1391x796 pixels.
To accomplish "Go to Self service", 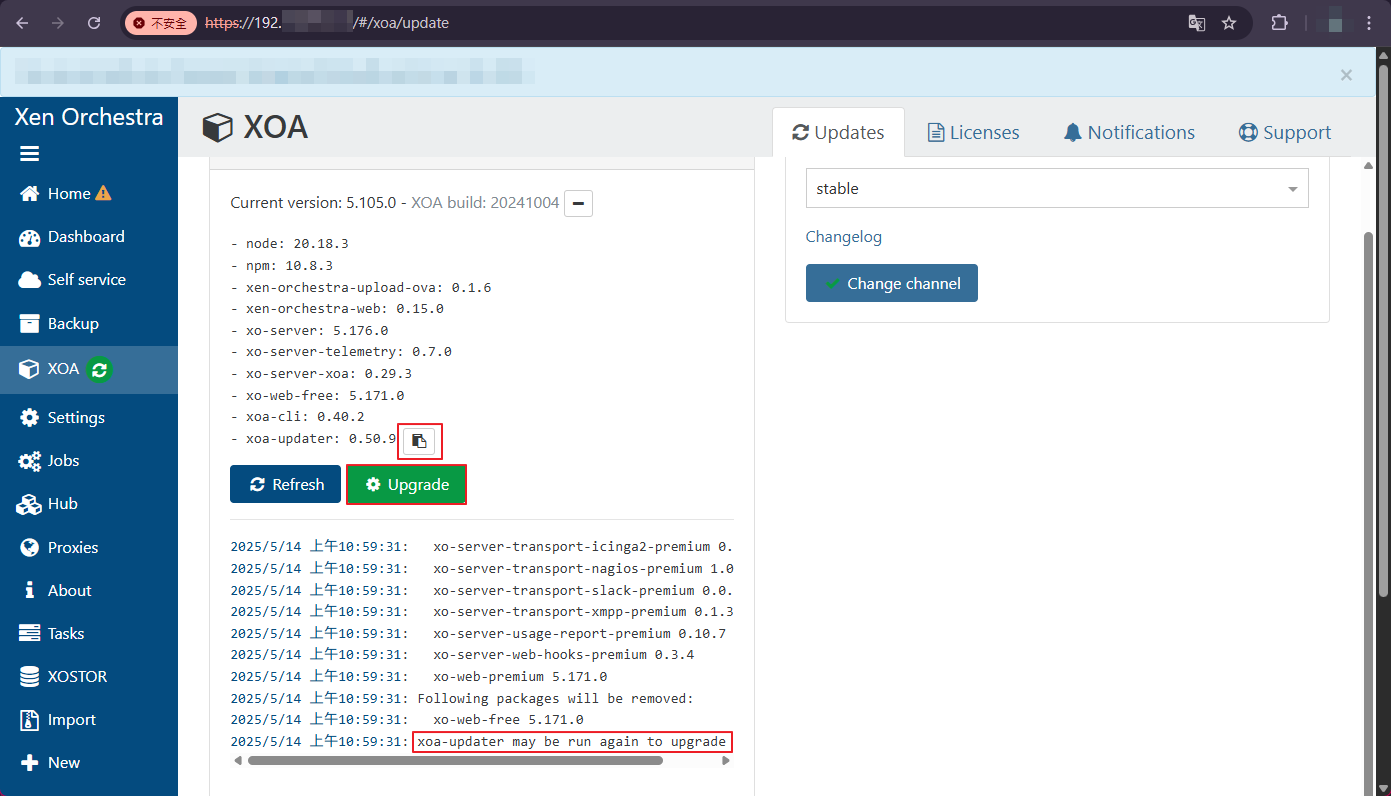I will coord(72,280).
